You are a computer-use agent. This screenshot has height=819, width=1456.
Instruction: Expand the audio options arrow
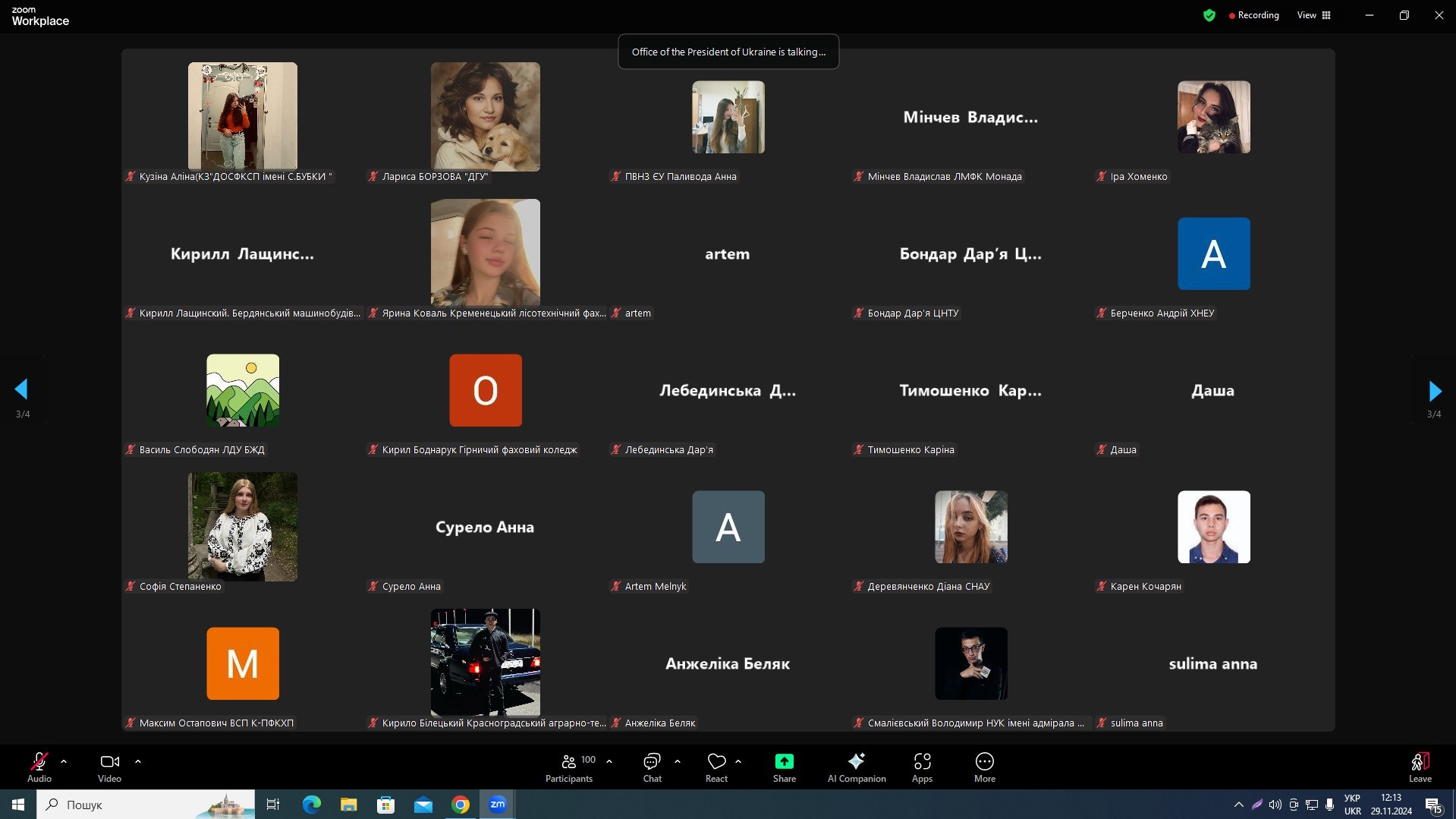[64, 761]
